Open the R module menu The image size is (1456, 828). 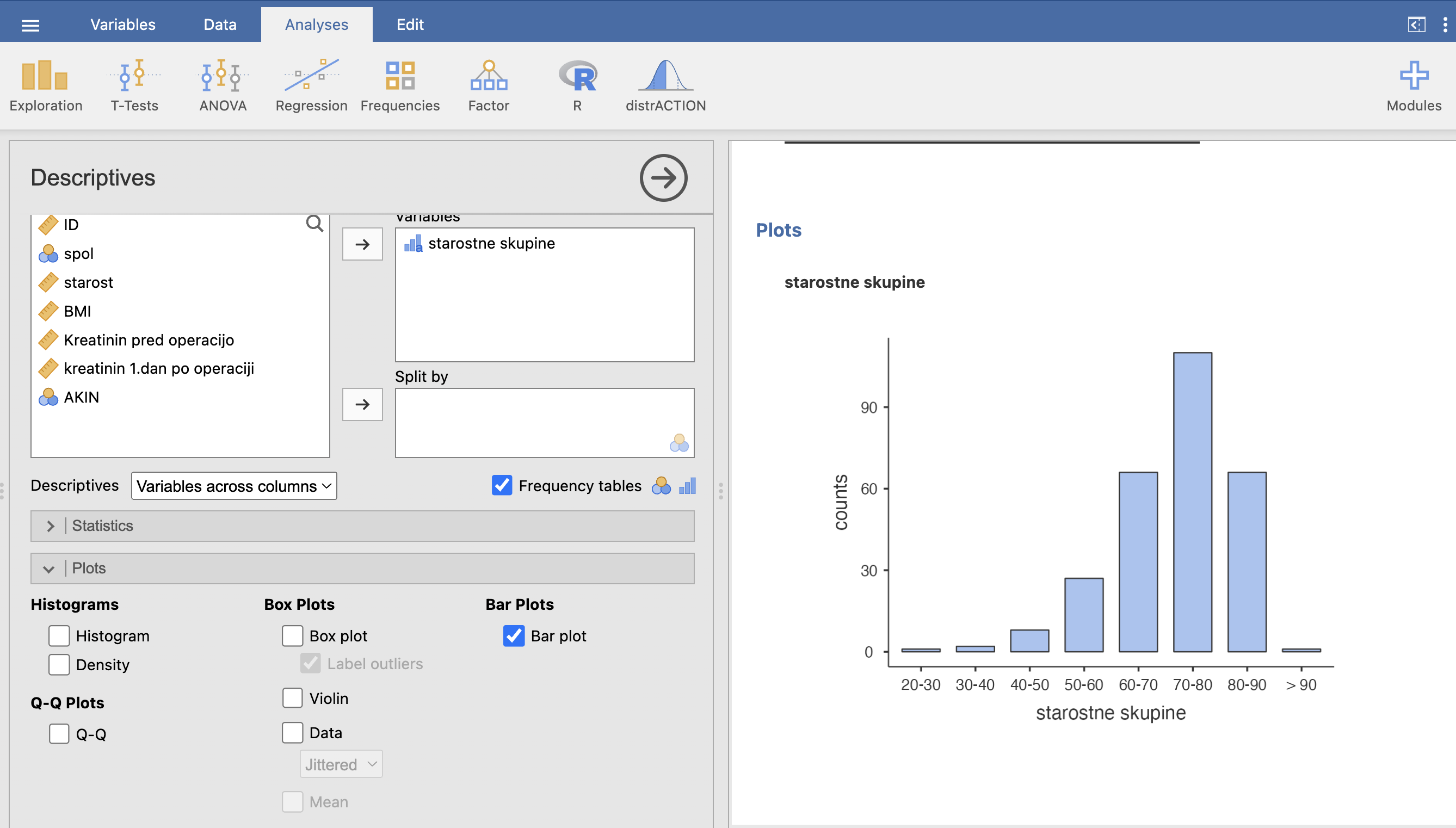pos(577,85)
